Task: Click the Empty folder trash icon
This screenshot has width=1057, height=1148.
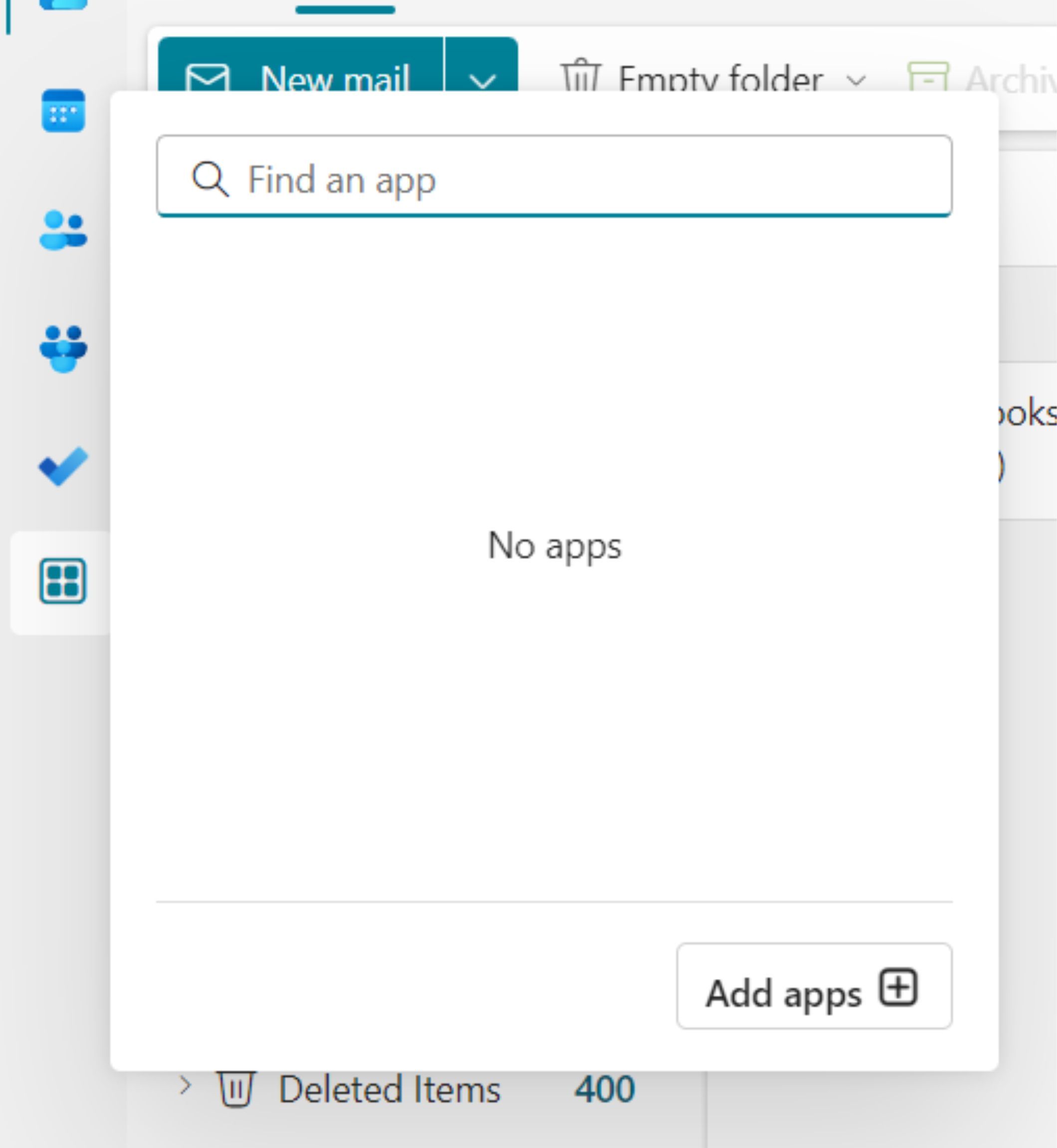Action: click(x=581, y=75)
